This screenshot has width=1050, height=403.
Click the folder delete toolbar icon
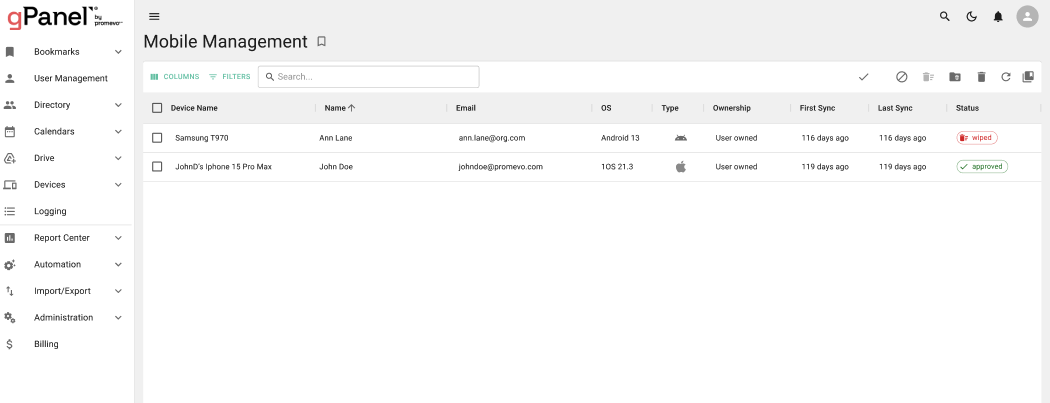point(955,77)
